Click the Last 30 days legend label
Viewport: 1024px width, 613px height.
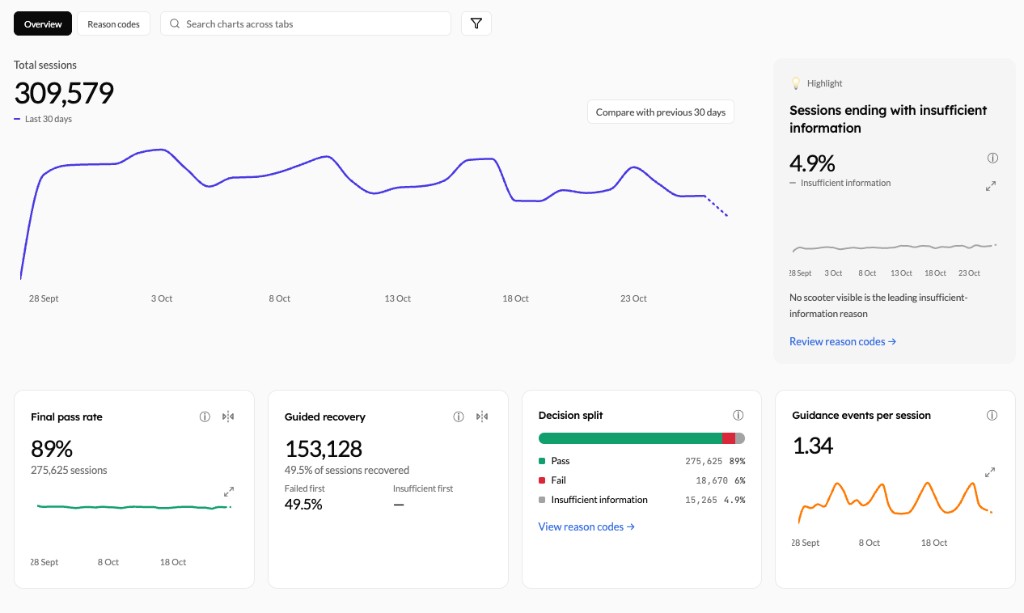(48, 119)
